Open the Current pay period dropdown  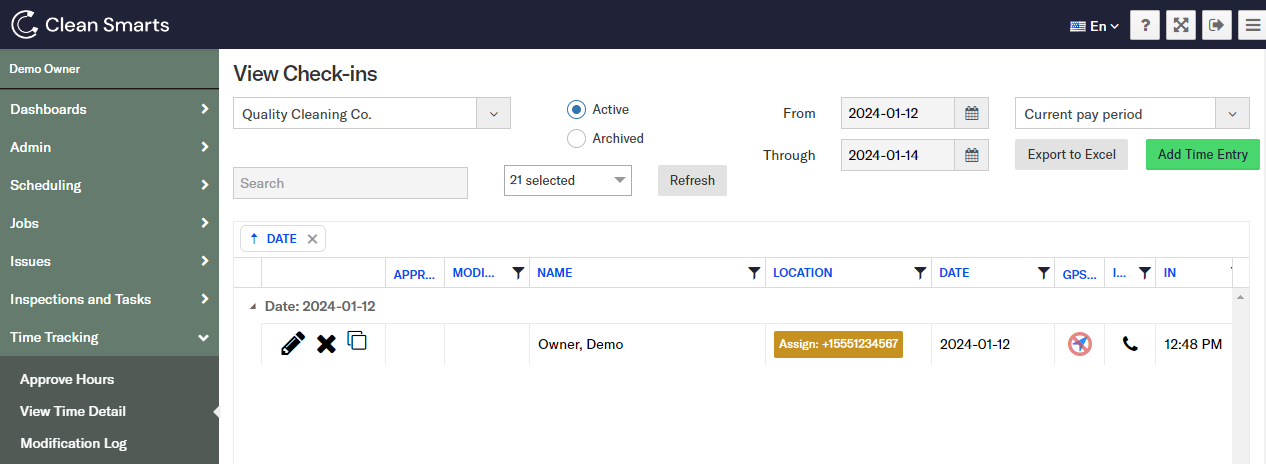tap(1232, 114)
